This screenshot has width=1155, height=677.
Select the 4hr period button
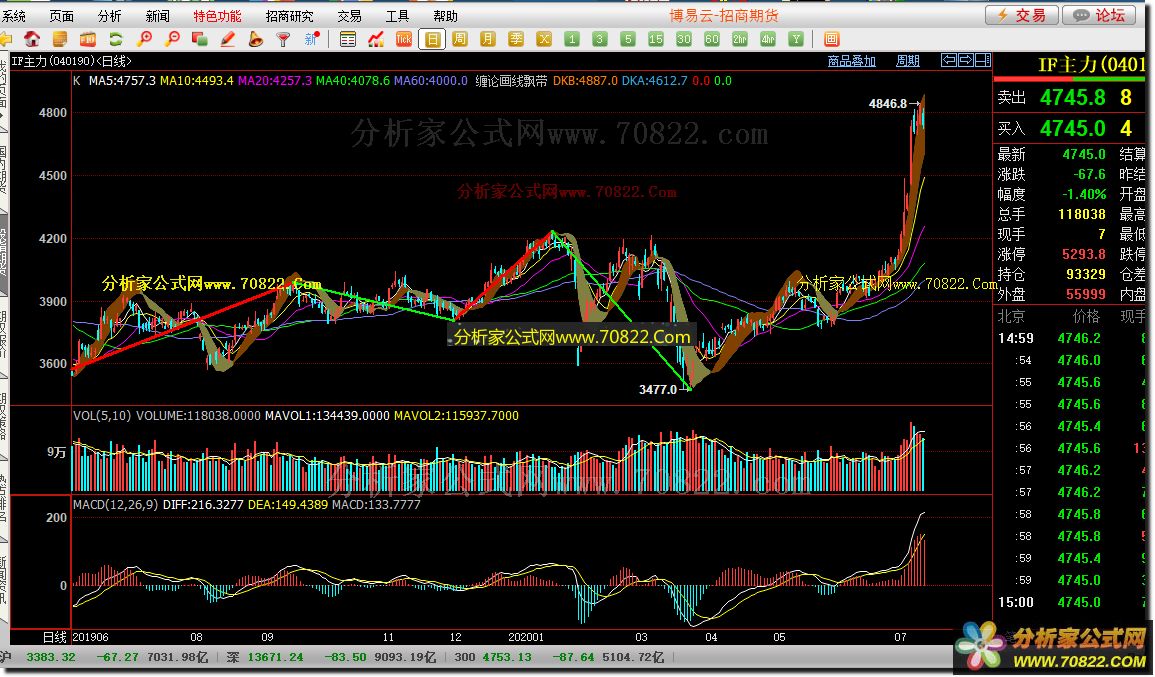pos(768,39)
